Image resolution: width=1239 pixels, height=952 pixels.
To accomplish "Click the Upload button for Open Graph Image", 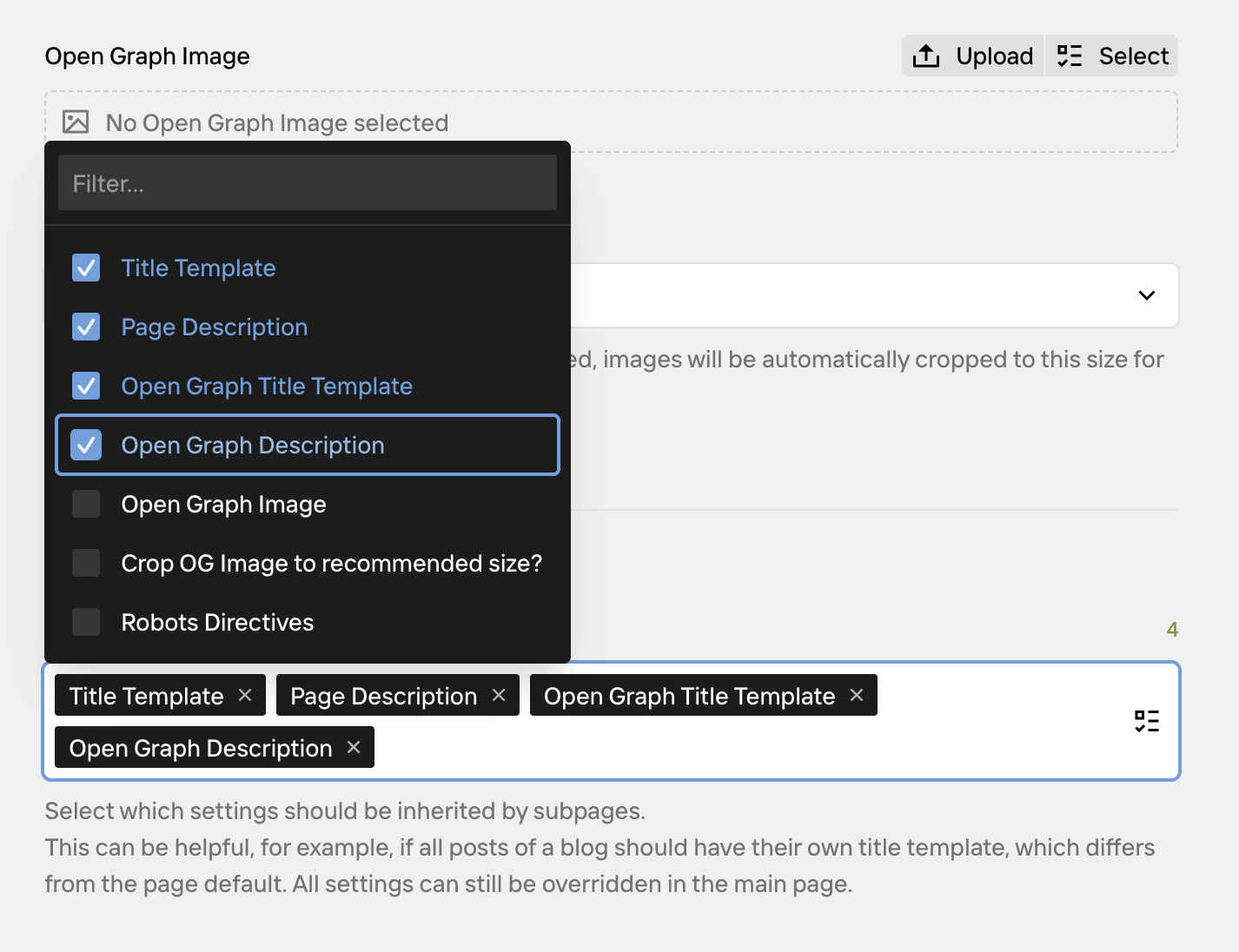I will (x=972, y=56).
